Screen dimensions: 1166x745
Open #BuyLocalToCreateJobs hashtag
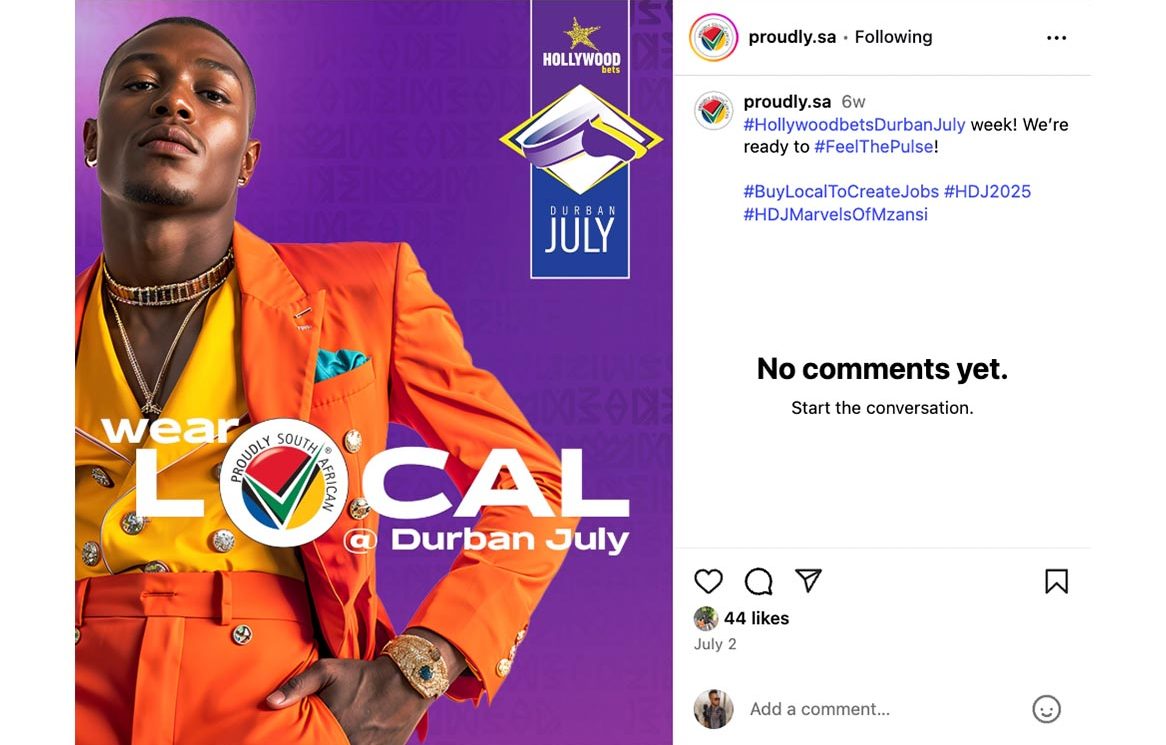tap(841, 192)
